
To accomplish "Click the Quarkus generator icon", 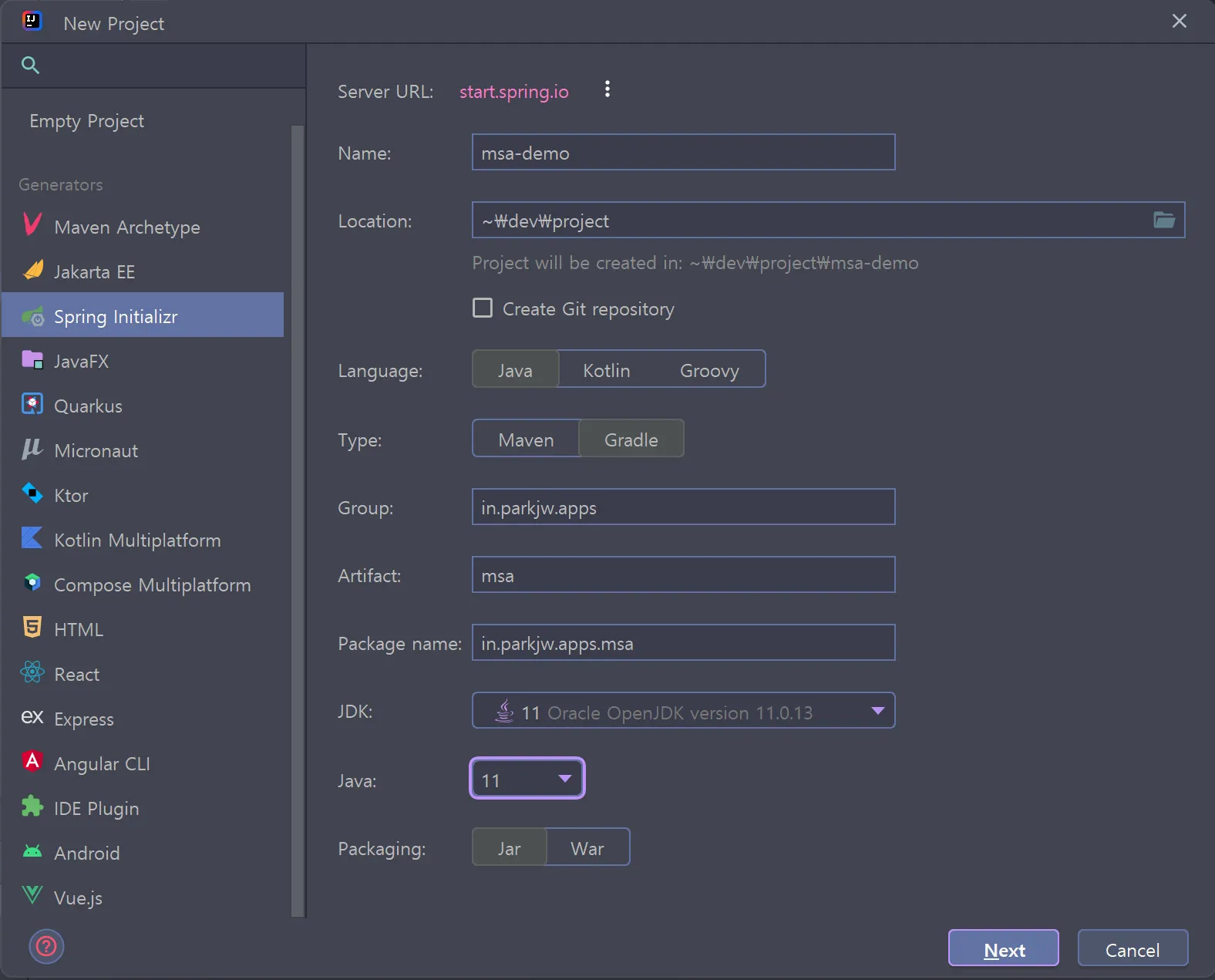I will tap(32, 405).
